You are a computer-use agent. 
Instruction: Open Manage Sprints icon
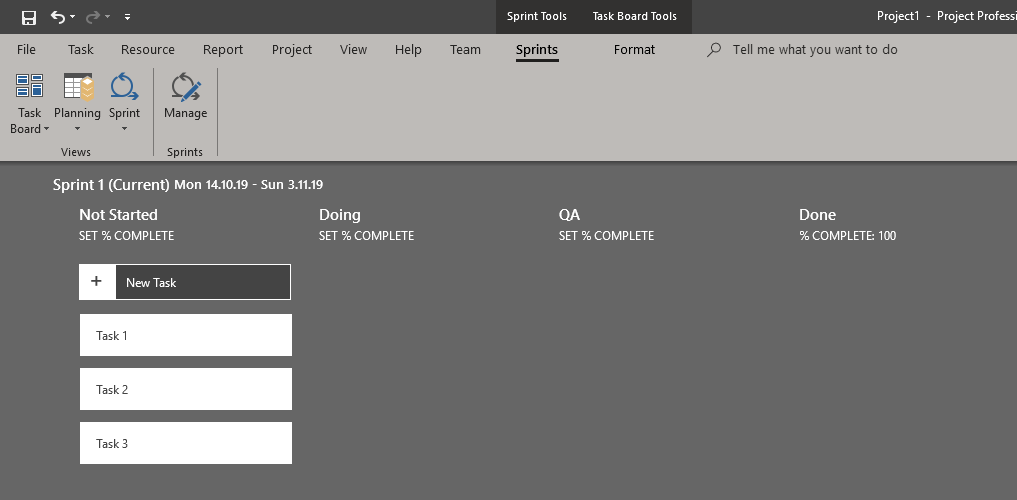[x=185, y=88]
